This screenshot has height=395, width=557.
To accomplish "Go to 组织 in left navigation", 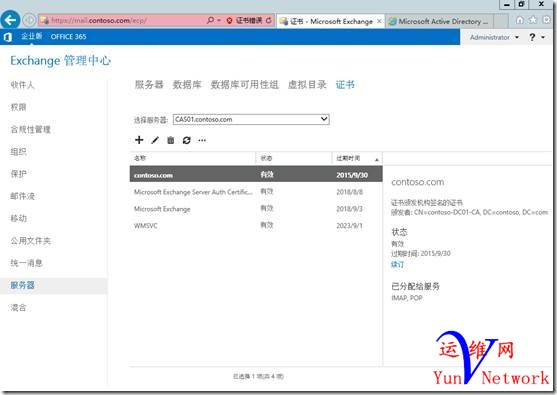I will (x=18, y=152).
